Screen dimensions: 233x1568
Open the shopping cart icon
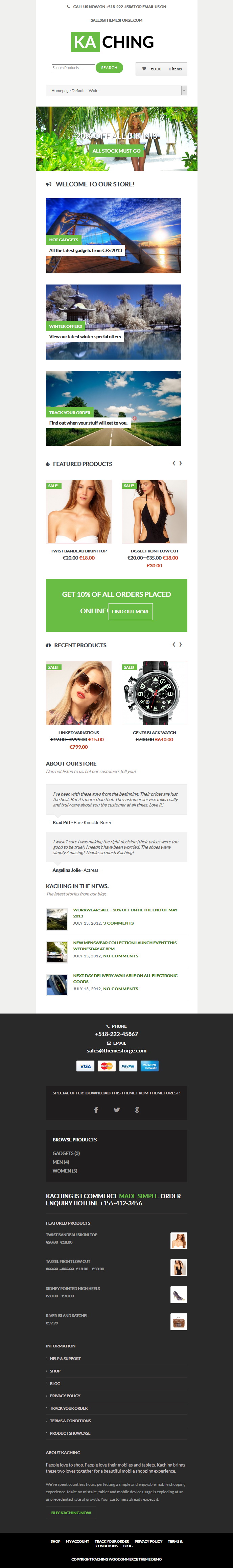(x=144, y=69)
